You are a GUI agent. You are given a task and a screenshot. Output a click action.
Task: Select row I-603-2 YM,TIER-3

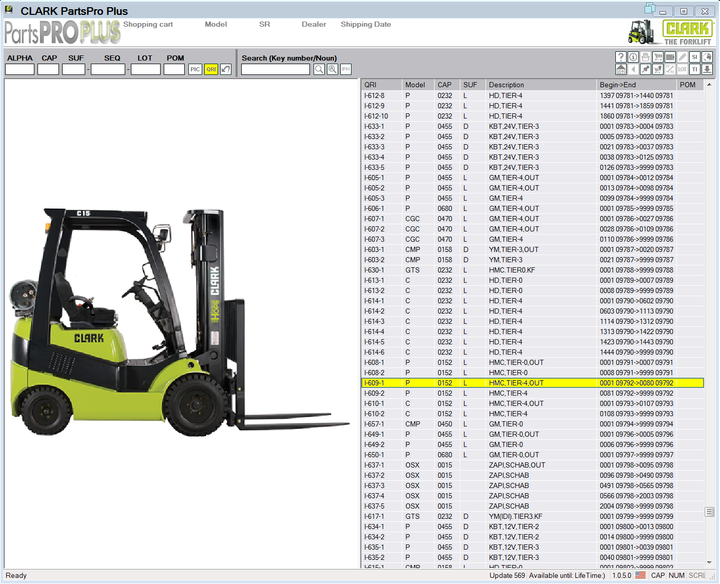click(533, 260)
